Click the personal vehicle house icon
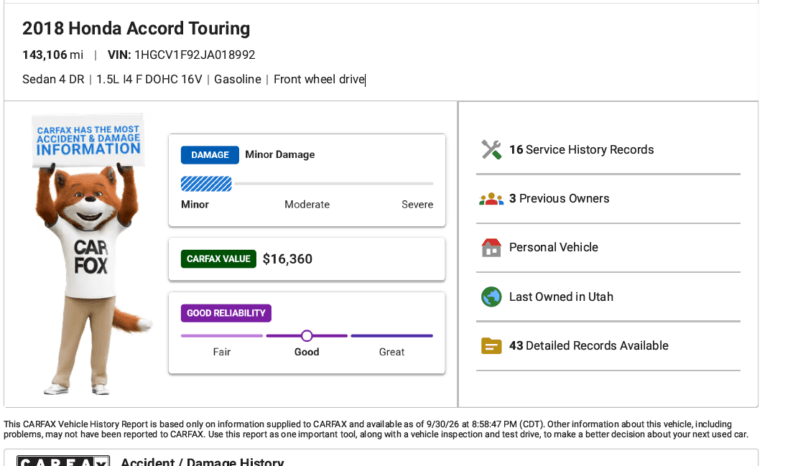798x466 pixels. pos(491,248)
